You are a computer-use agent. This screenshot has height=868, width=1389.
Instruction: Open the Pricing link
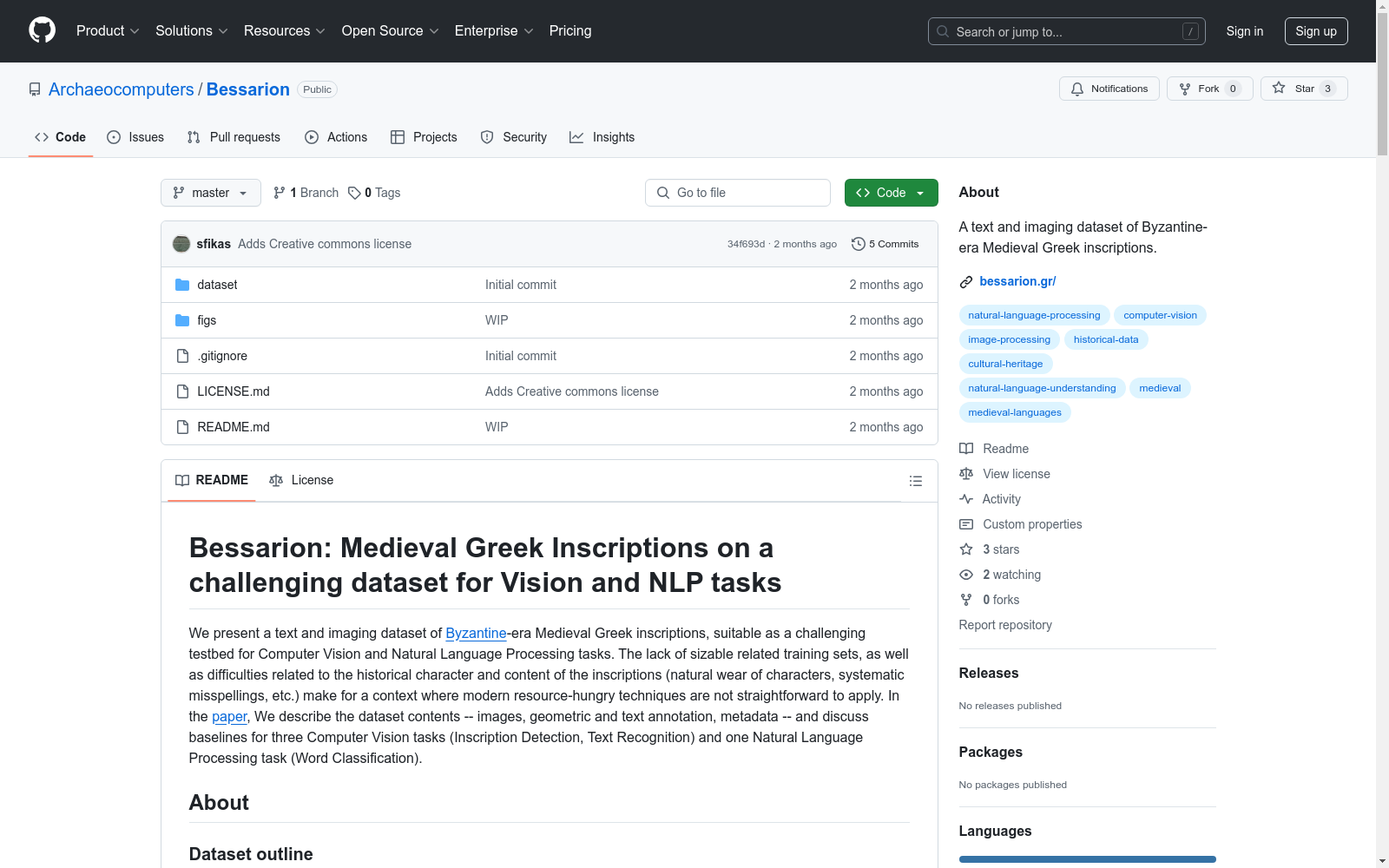(570, 31)
